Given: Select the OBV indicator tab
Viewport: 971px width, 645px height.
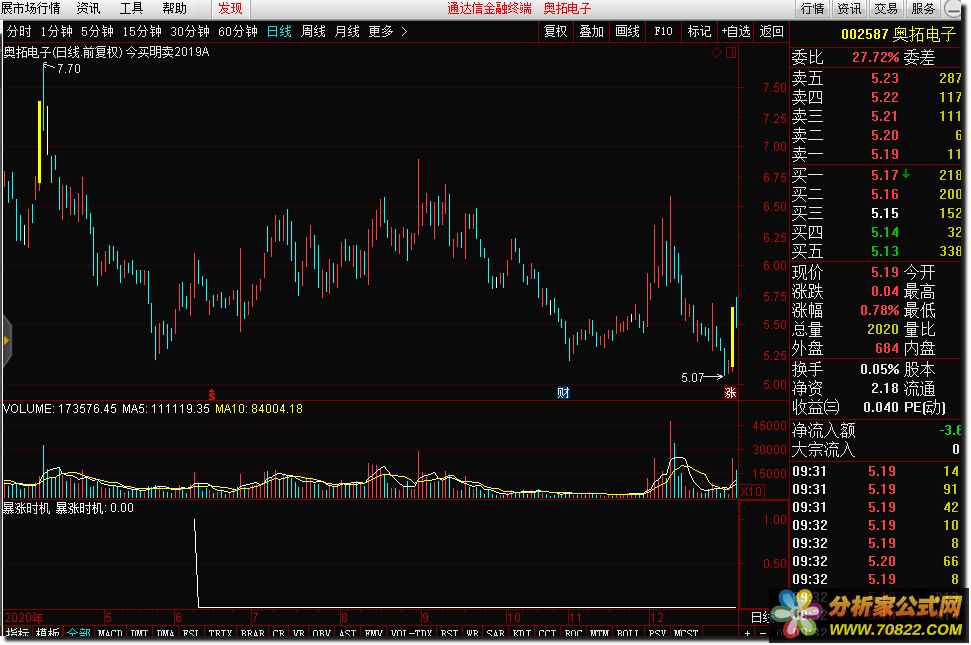Looking at the screenshot, I should 321,634.
